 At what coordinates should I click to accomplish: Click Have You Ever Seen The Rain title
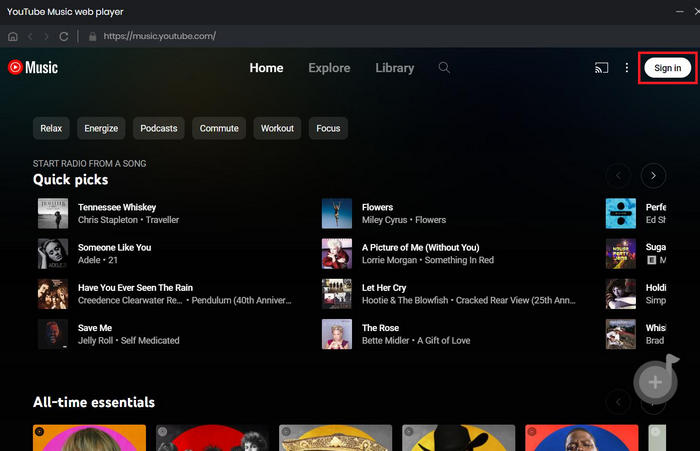coord(135,288)
